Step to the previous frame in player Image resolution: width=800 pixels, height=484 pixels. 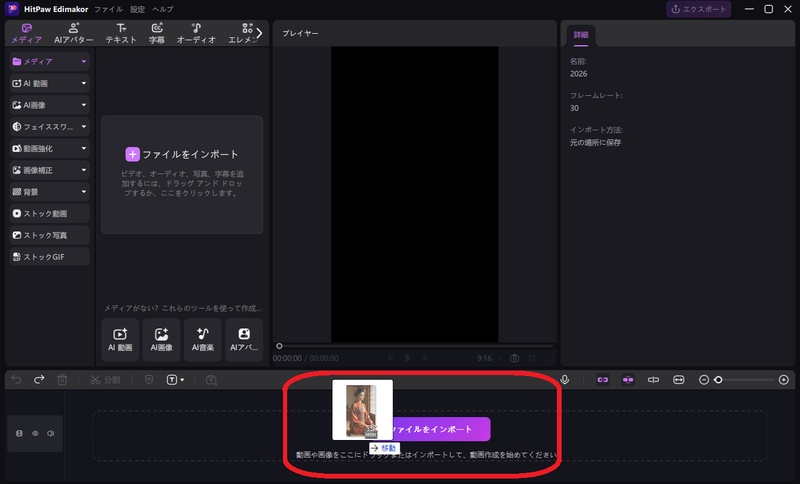391,358
